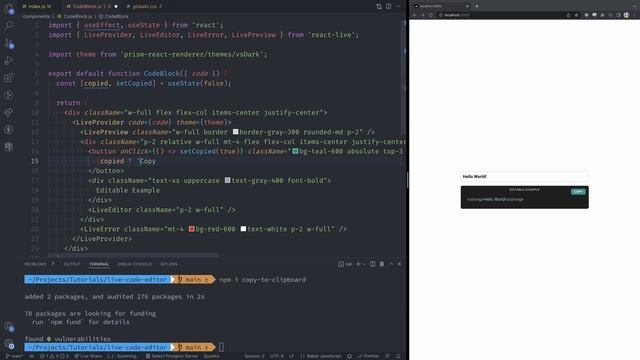
Task: Open the Manage gear in the activity bar
Action: [x=9, y=344]
